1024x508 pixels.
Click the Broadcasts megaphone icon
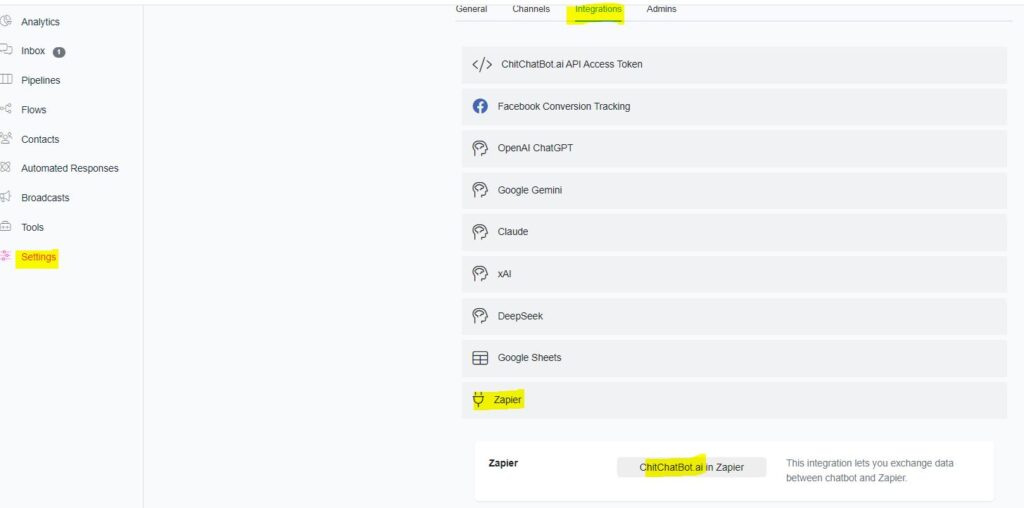point(6,197)
